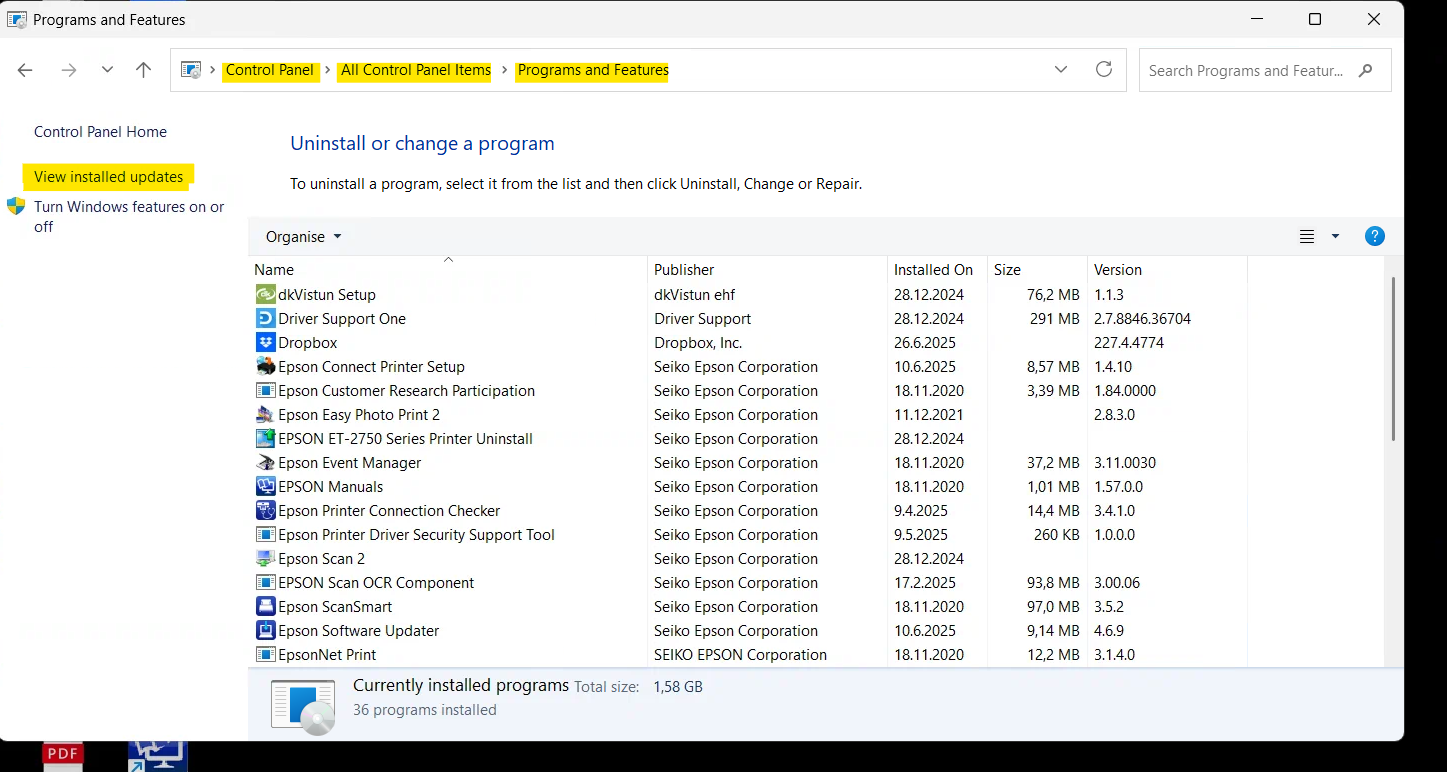Image resolution: width=1447 pixels, height=772 pixels.
Task: Select the 93,8 MB size cell
Action: click(x=1053, y=582)
